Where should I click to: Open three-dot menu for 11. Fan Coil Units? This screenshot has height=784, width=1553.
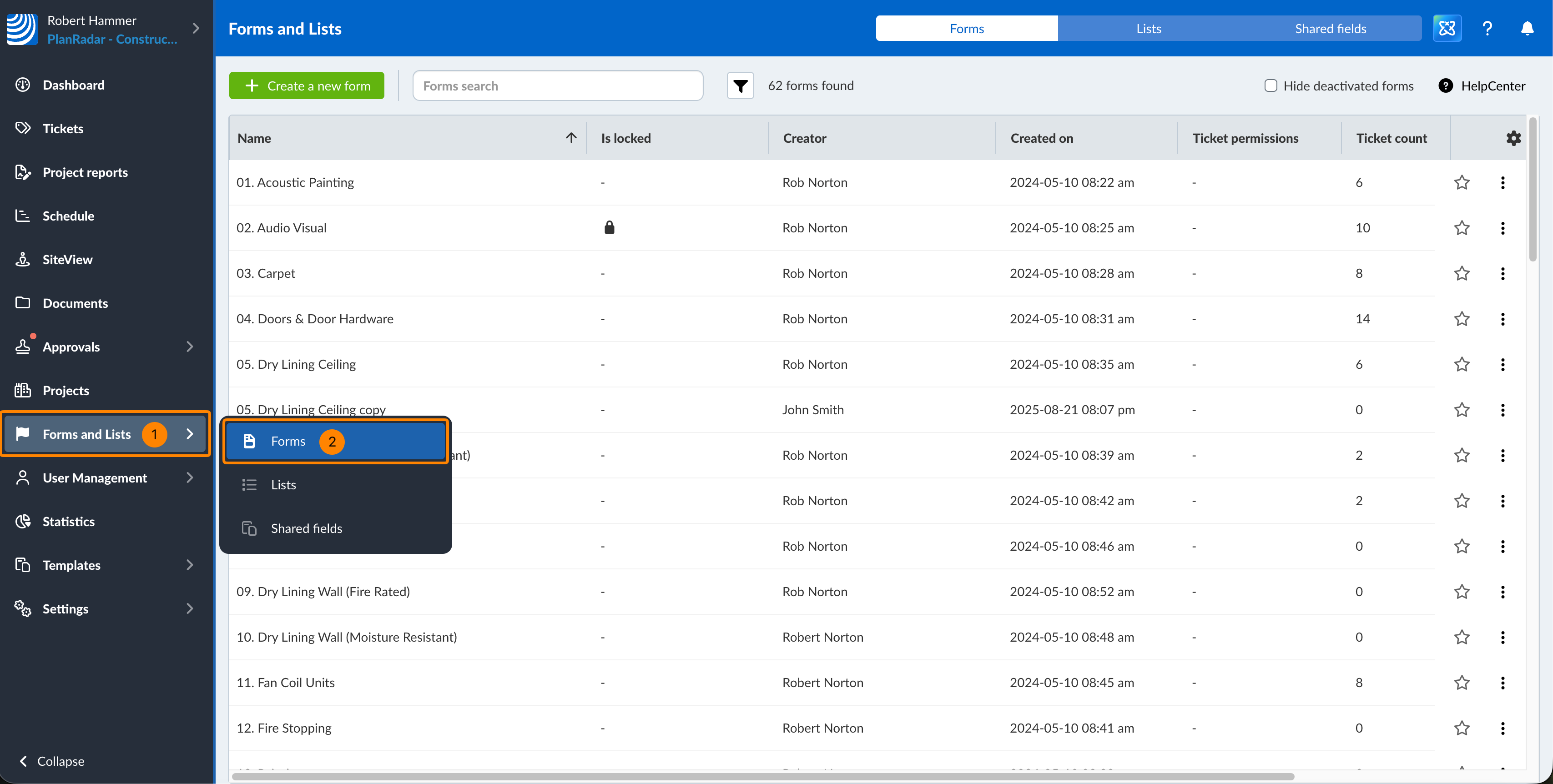point(1503,683)
